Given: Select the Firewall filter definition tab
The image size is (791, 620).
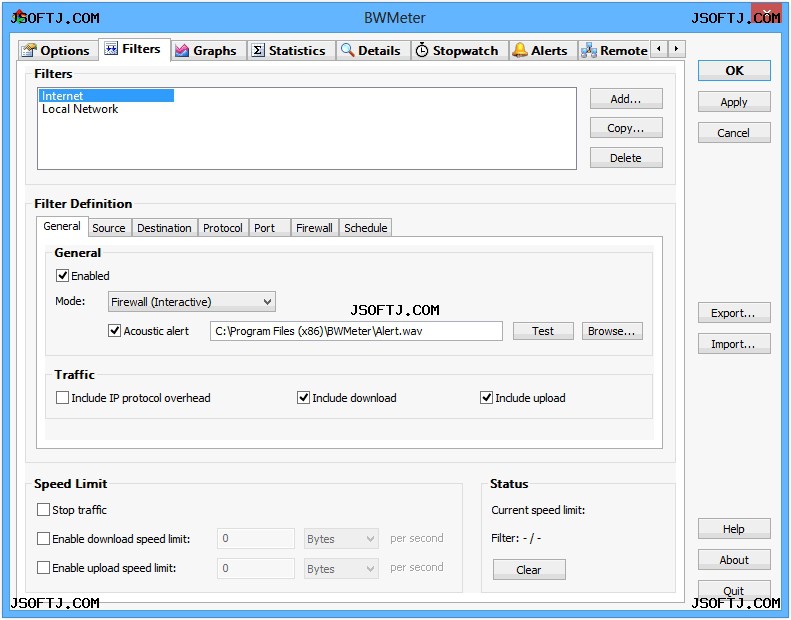Looking at the screenshot, I should 314,228.
